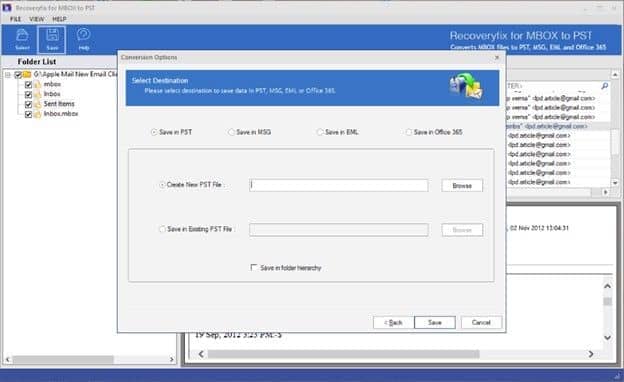Open the Help toolbar icon

[x=83, y=39]
